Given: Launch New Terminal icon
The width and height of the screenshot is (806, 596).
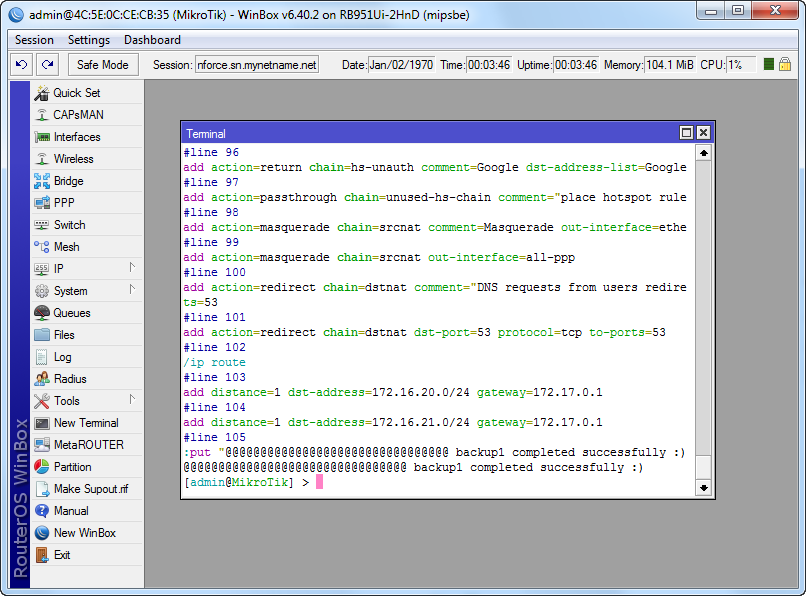Looking at the screenshot, I should coord(42,423).
